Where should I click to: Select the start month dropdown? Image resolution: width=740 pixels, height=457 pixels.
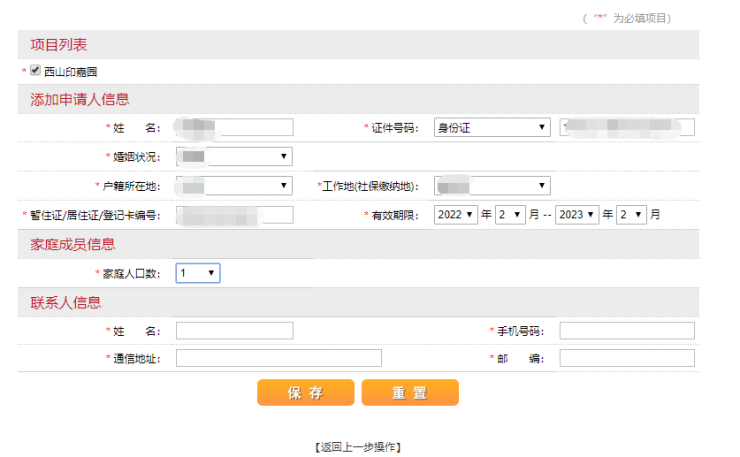pos(509,215)
